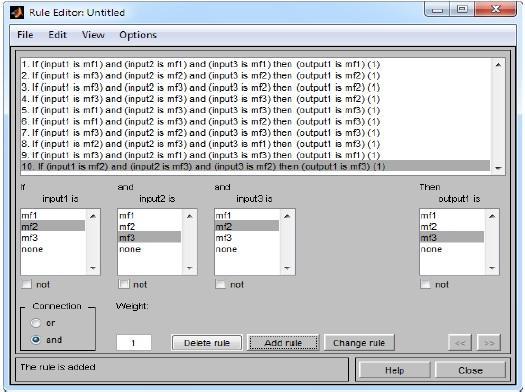This screenshot has height=392, width=525.
Task: Select the 'and' connection radio button
Action: [35, 340]
